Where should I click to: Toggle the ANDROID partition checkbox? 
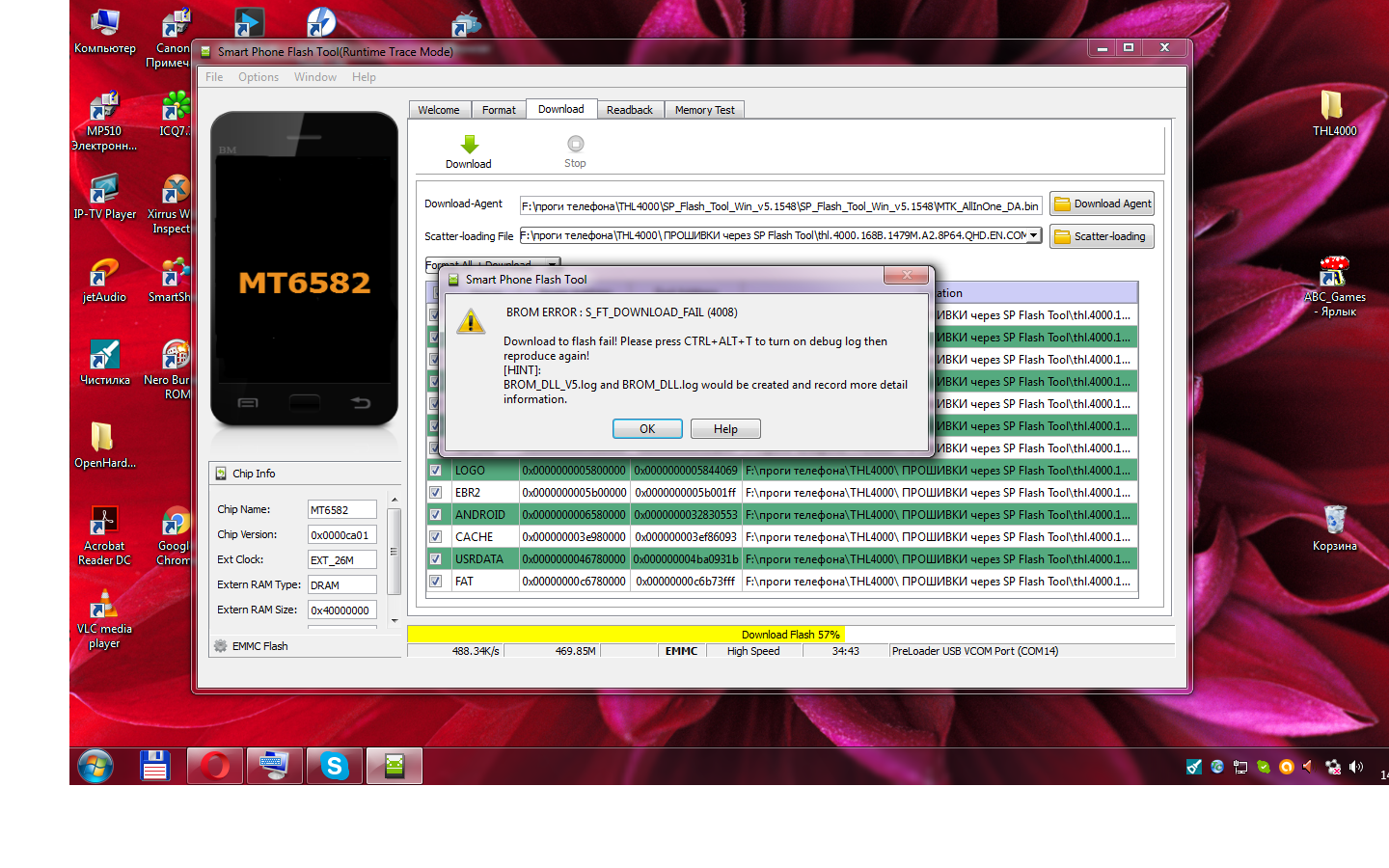[435, 515]
